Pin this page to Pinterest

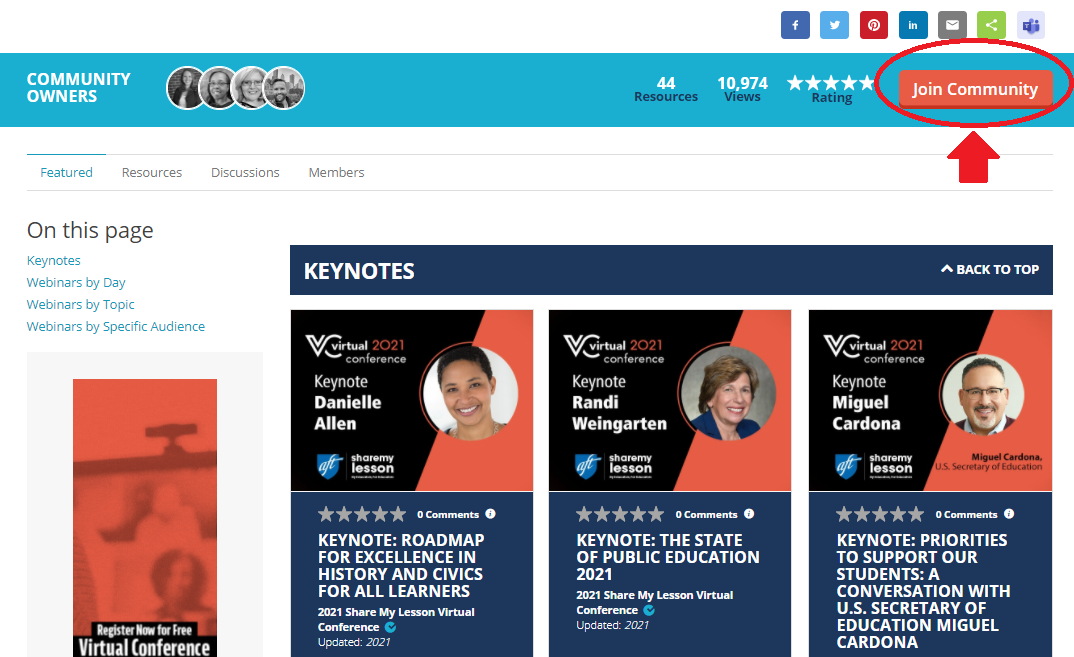tap(873, 25)
